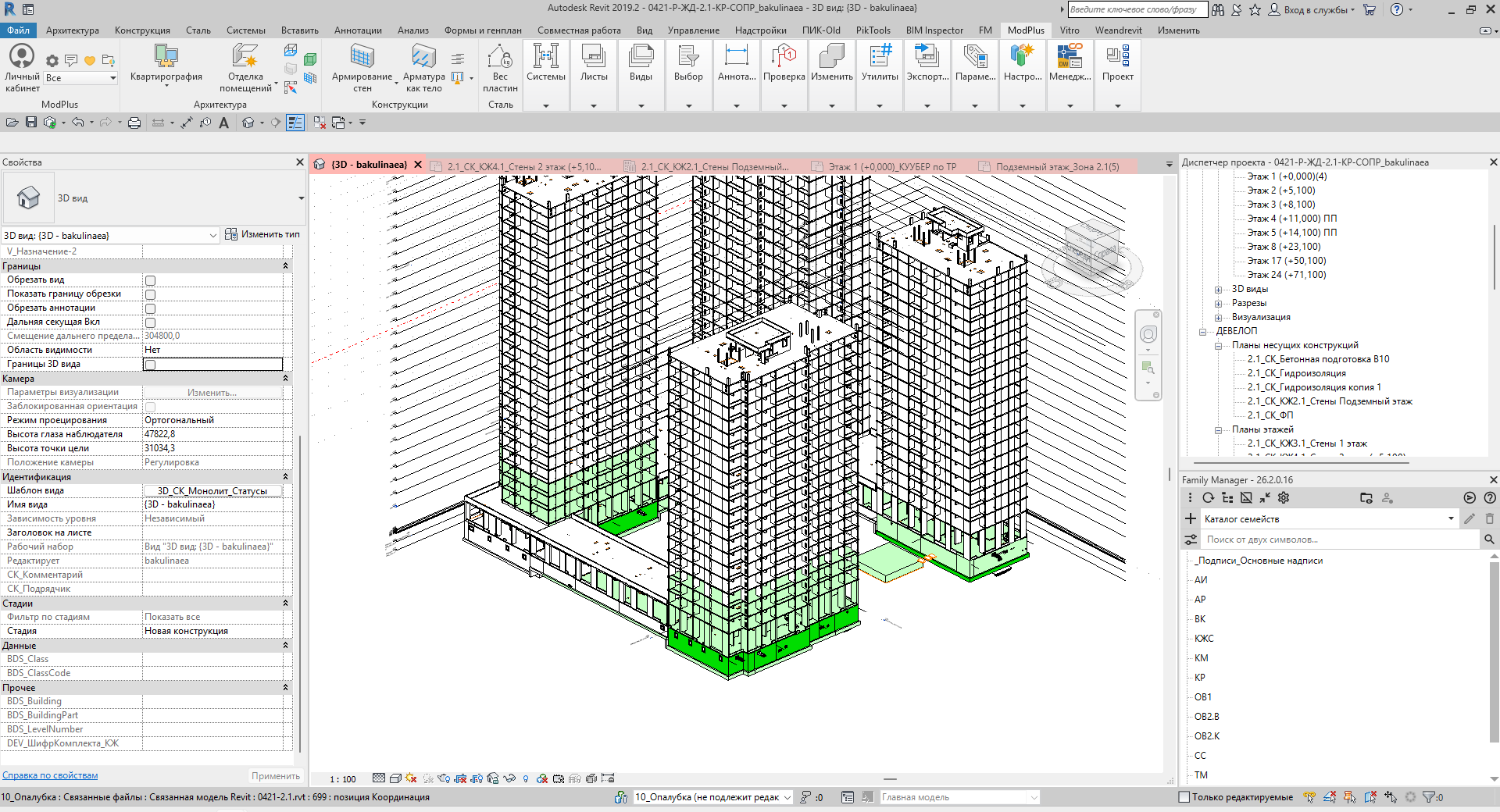
Task: Expand 3D виды in project browser
Action: (1218, 290)
